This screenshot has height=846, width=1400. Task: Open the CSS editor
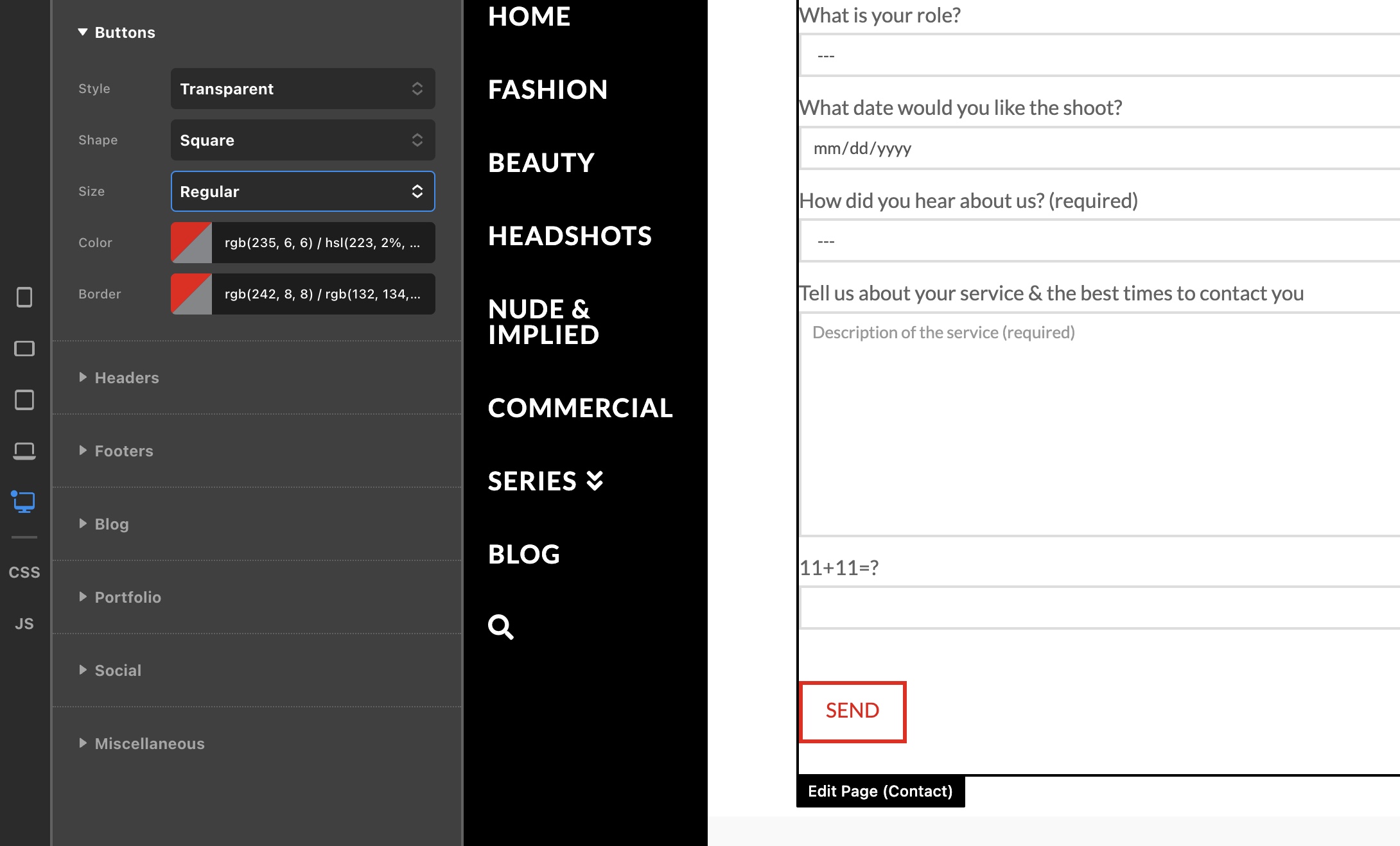point(24,572)
